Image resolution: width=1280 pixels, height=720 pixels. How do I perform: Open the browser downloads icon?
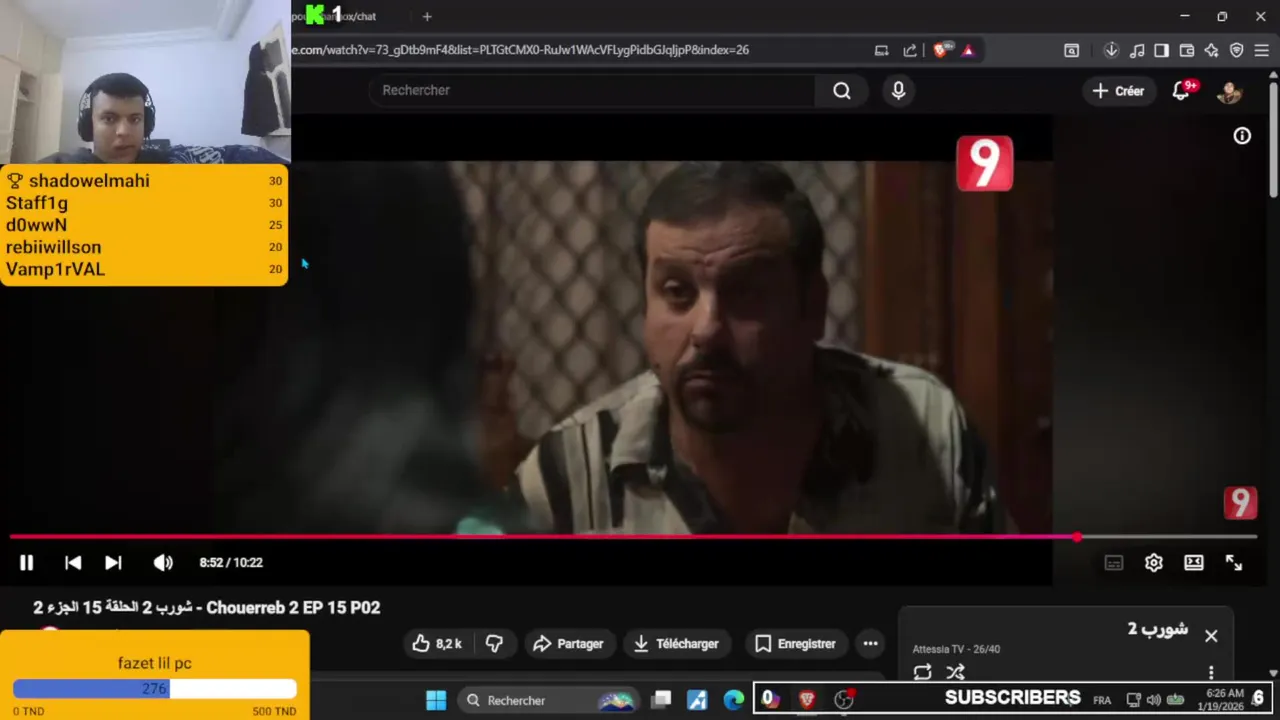coord(1111,50)
